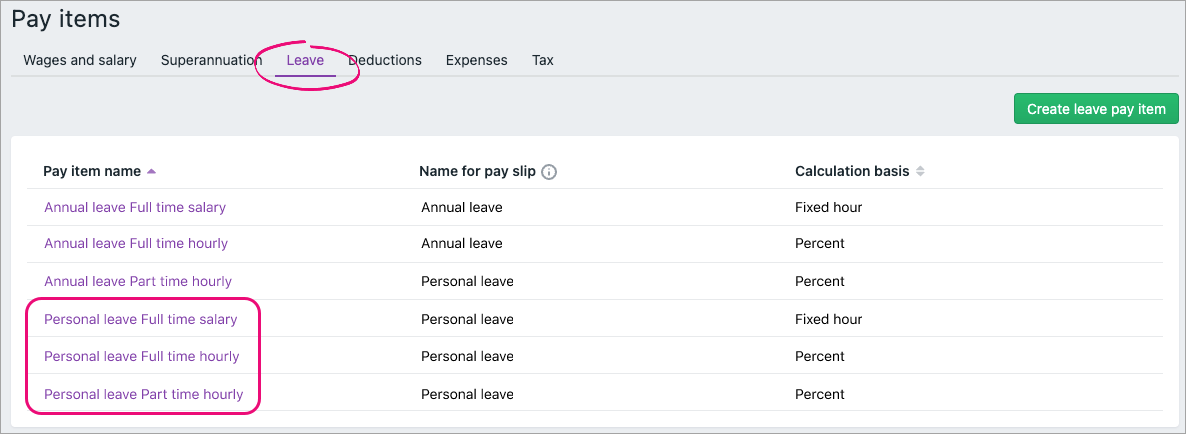Select Personal leave Full time hourly link

142,356
